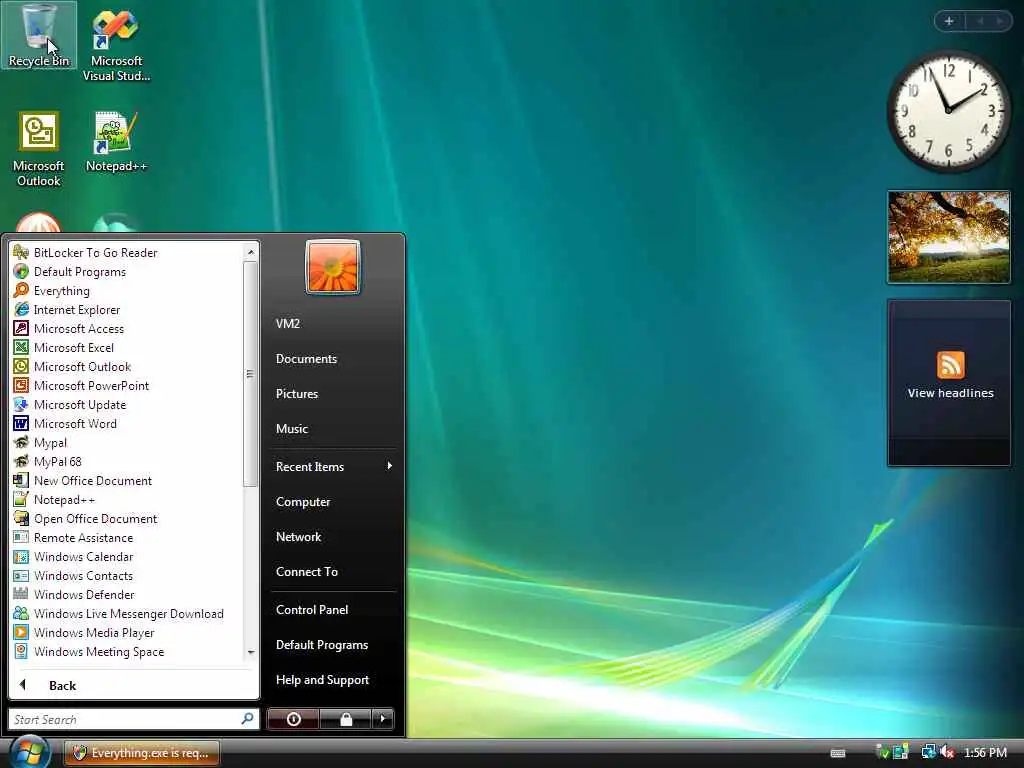The height and width of the screenshot is (768, 1024).
Task: Click the MyPal 68 browser icon
Action: pos(21,461)
